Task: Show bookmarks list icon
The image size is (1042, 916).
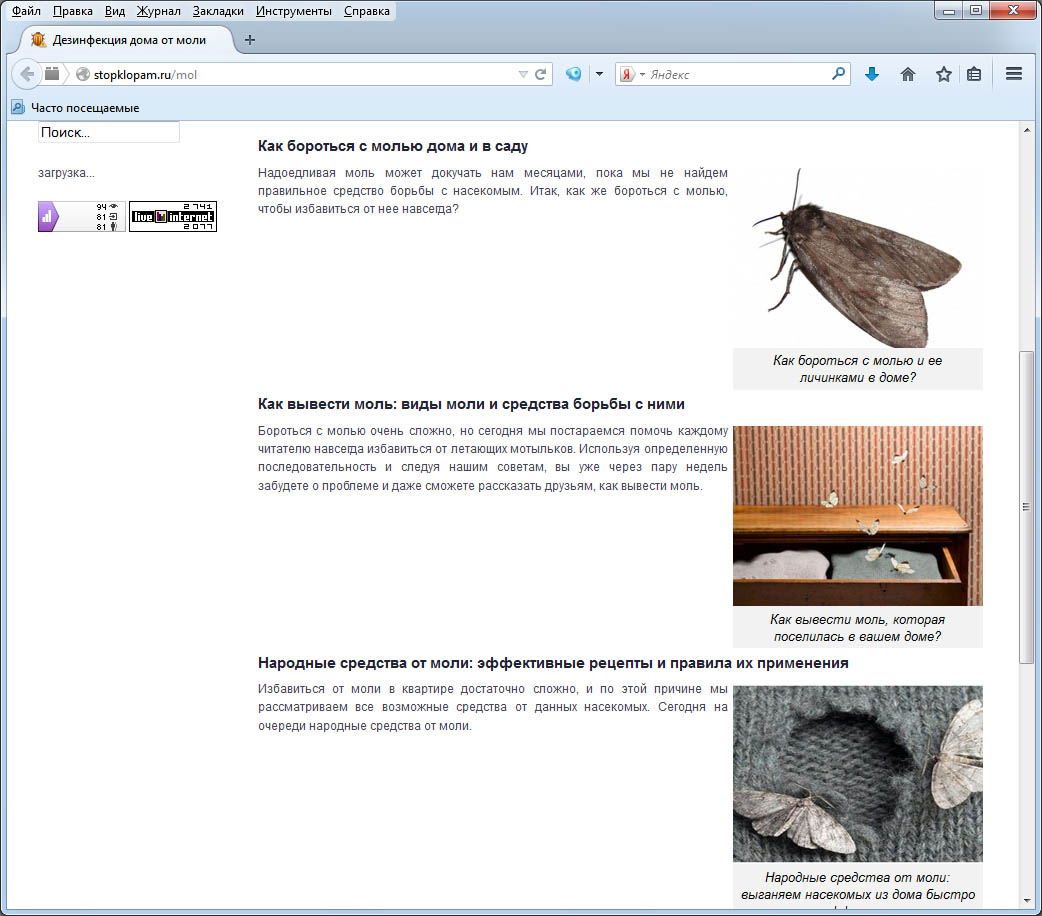Action: 974,74
